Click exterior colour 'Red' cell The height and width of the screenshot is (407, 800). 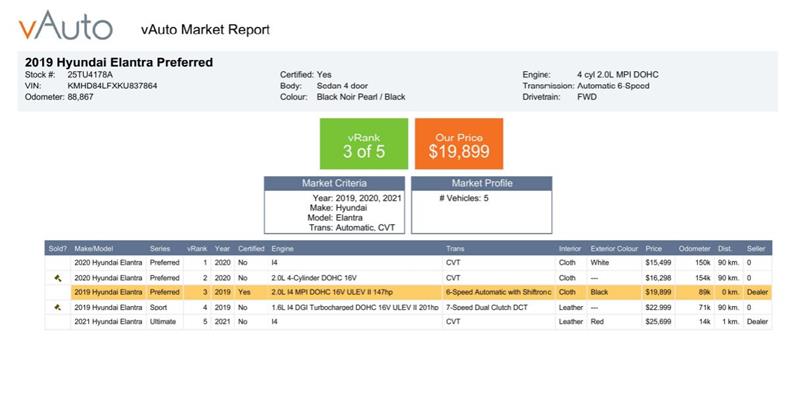point(597,322)
